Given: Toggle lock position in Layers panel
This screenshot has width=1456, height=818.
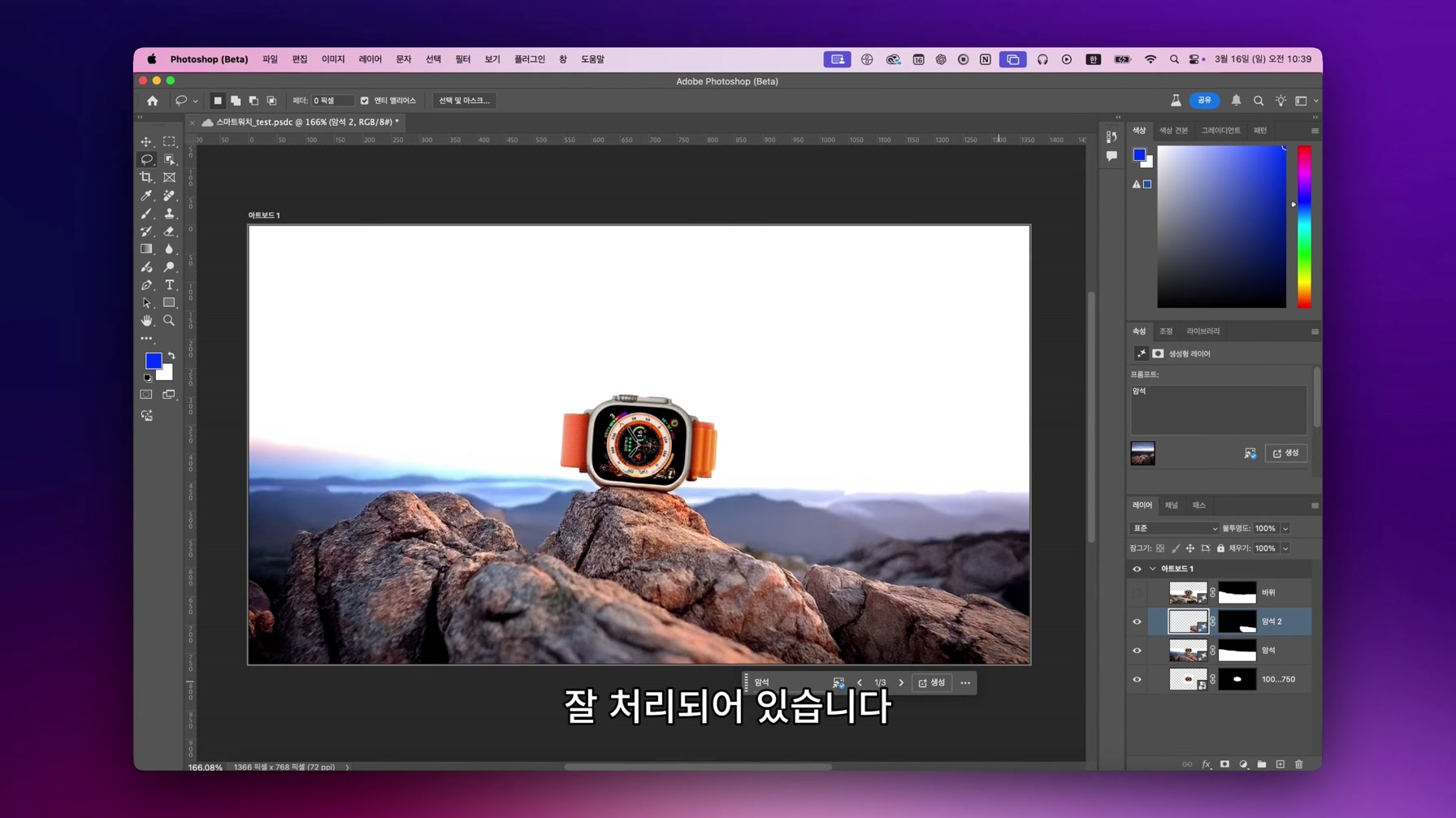Looking at the screenshot, I should pos(1190,548).
